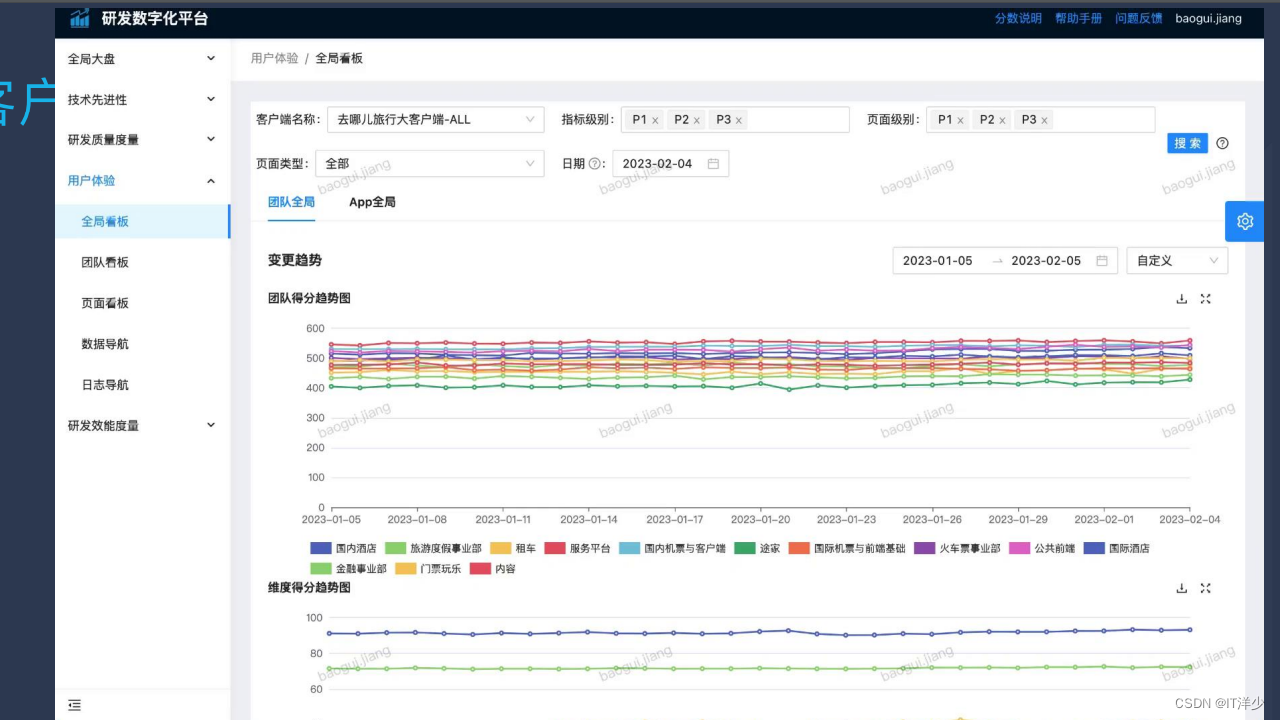
Task: Expand 团队得分趋势图 to fullscreen
Action: [1206, 299]
